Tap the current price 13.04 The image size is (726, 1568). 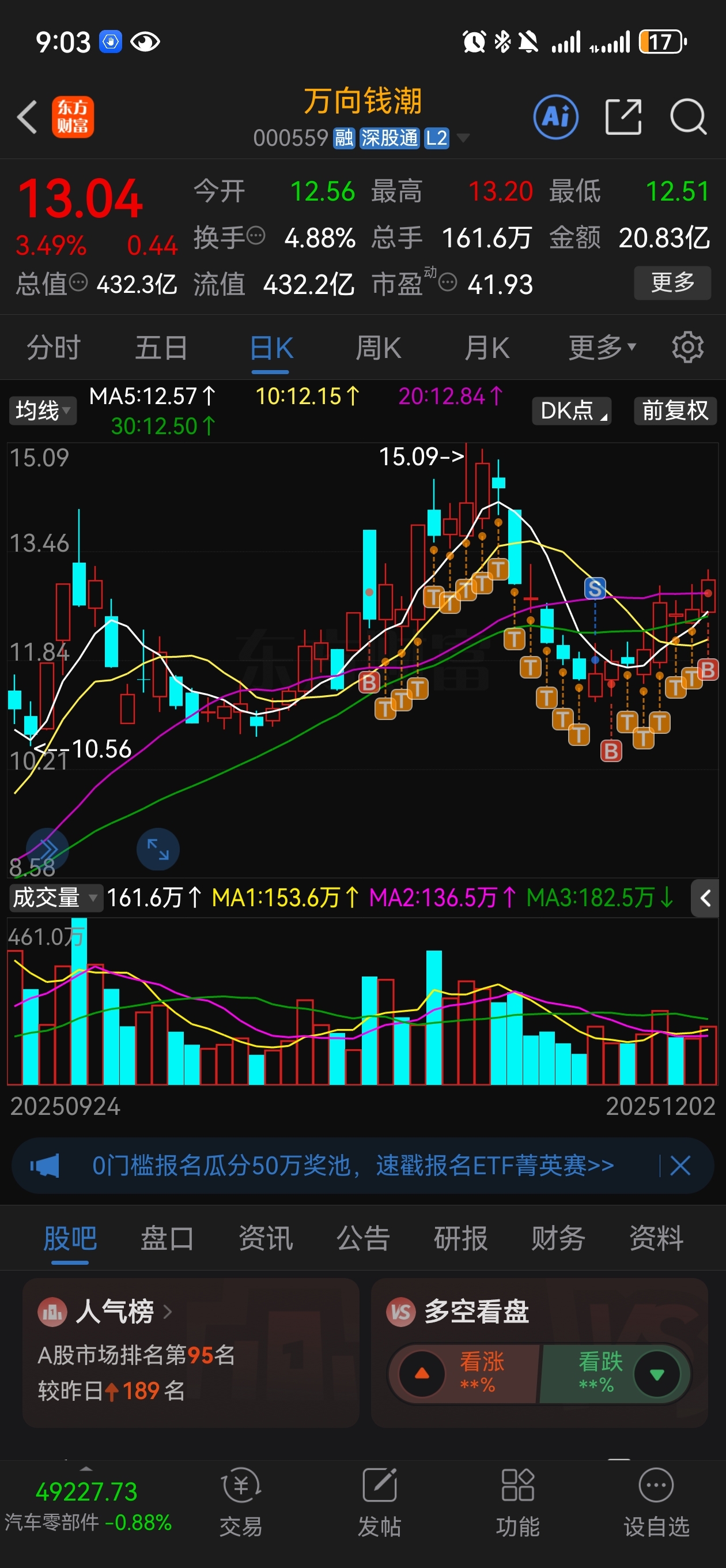(80, 198)
